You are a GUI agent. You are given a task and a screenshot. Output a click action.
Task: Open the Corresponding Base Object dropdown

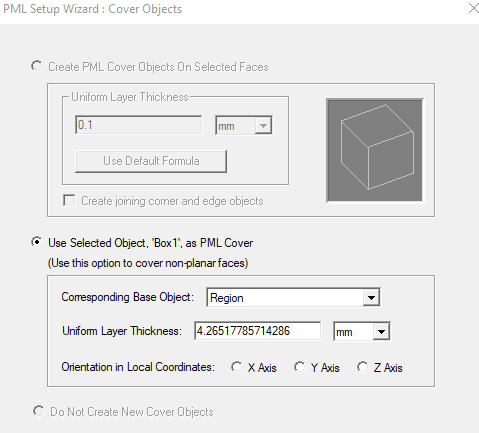371,297
